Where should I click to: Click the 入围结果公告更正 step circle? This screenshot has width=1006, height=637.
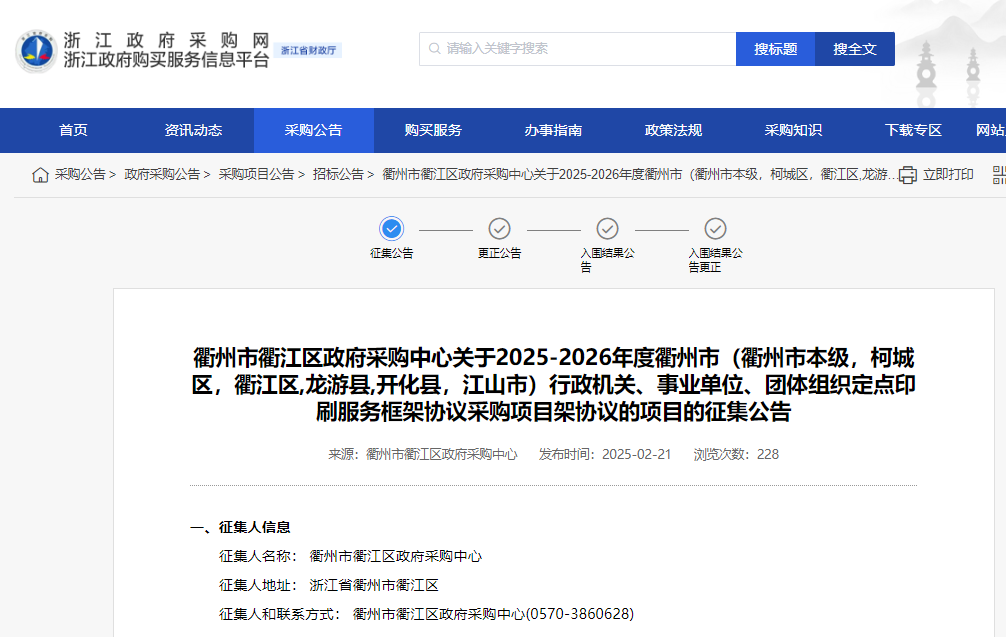(x=713, y=228)
